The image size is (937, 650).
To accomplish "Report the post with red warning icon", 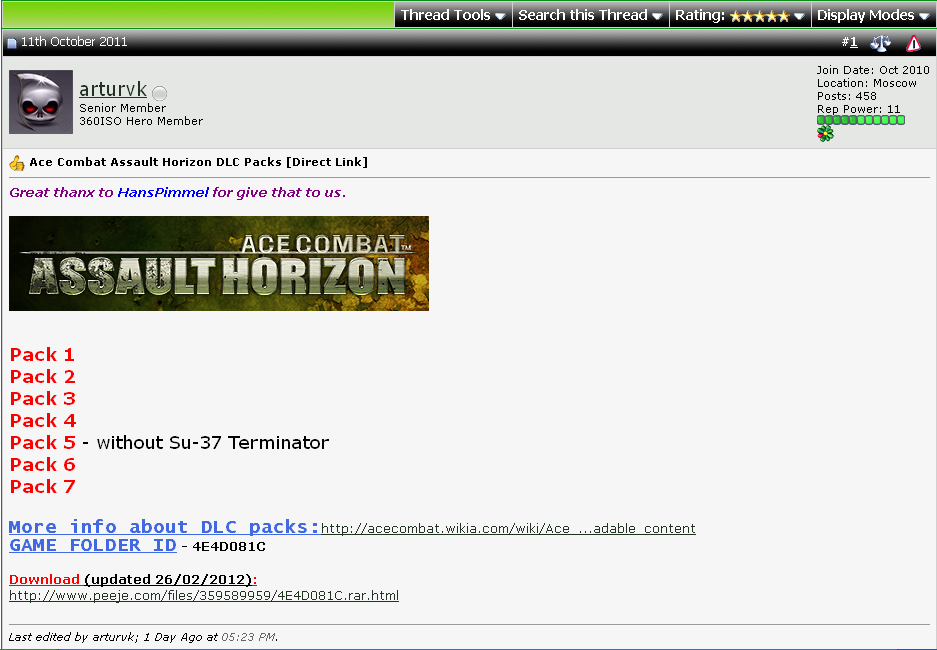I will [x=913, y=43].
